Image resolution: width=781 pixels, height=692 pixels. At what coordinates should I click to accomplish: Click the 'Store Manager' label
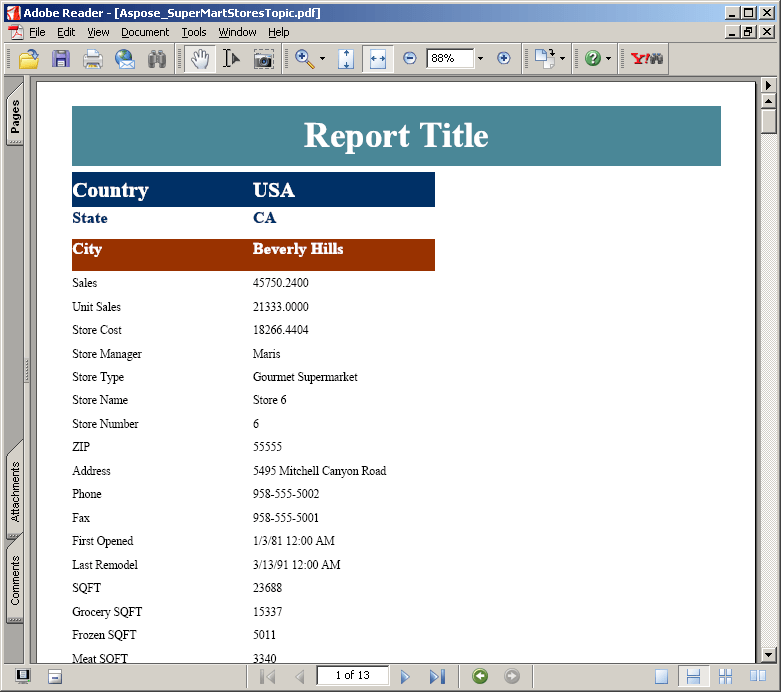click(x=107, y=354)
